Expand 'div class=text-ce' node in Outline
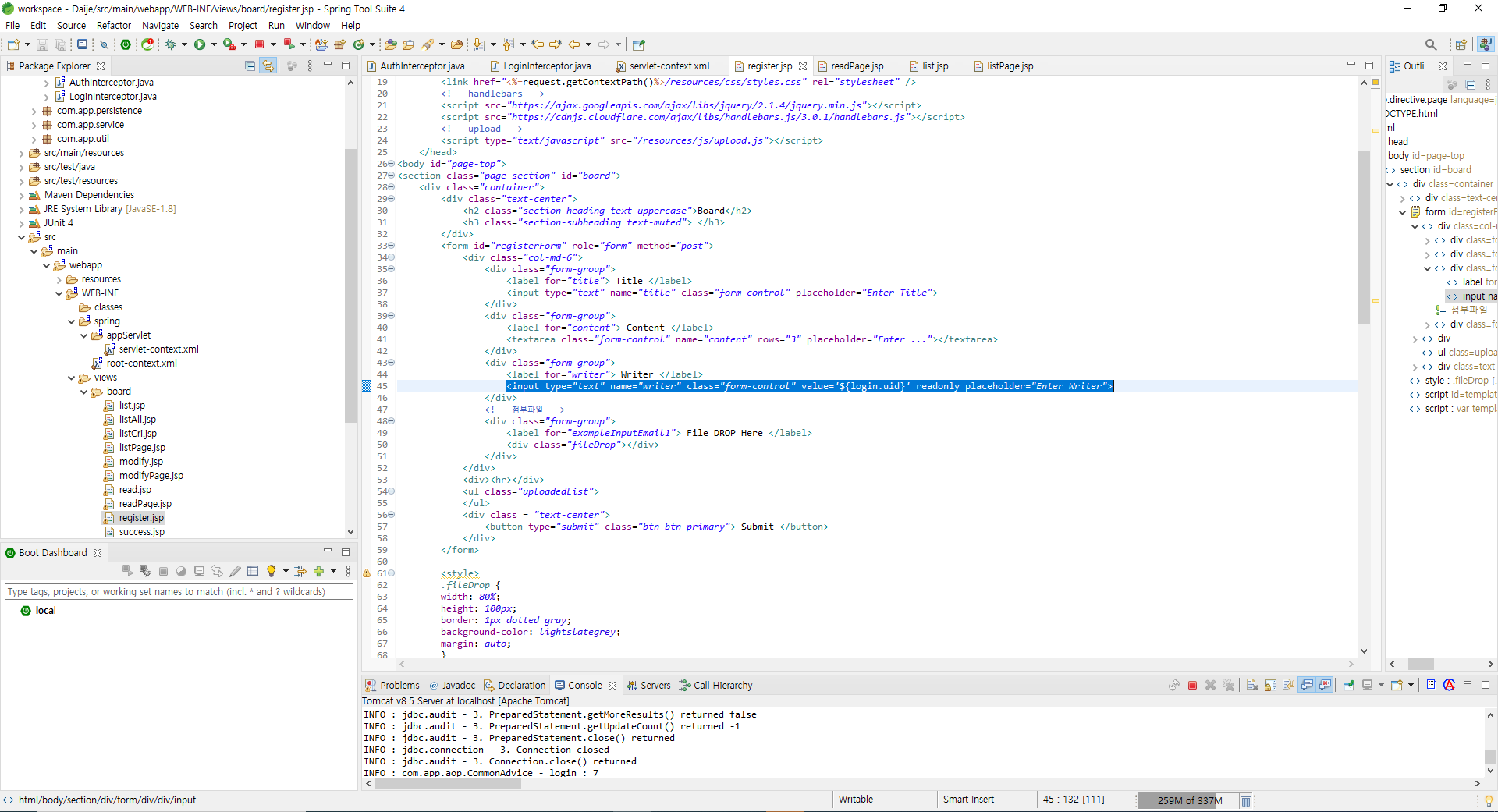Viewport: 1498px width, 812px height. click(1402, 198)
